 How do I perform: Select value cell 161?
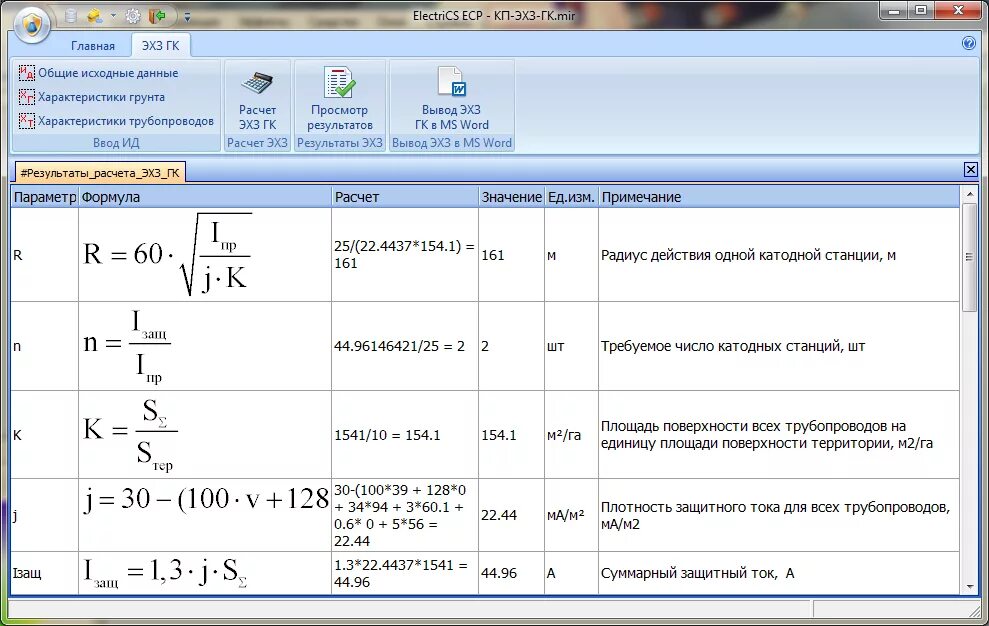tap(512, 255)
